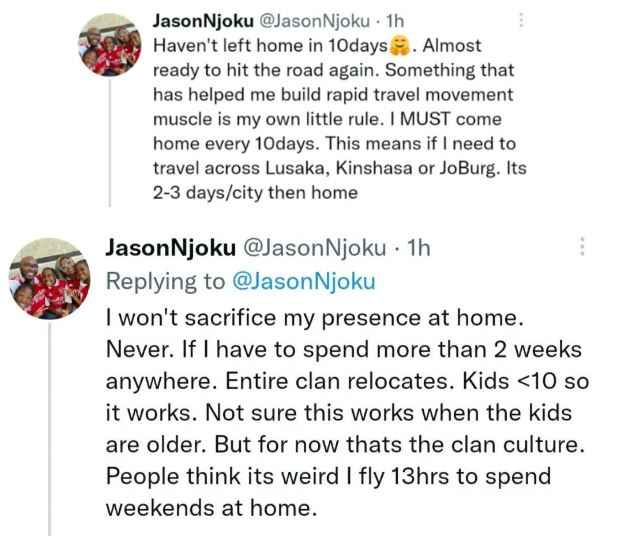This screenshot has width=624, height=536.
Task: Click the profile avatar on the first tweet
Action: coord(111,45)
